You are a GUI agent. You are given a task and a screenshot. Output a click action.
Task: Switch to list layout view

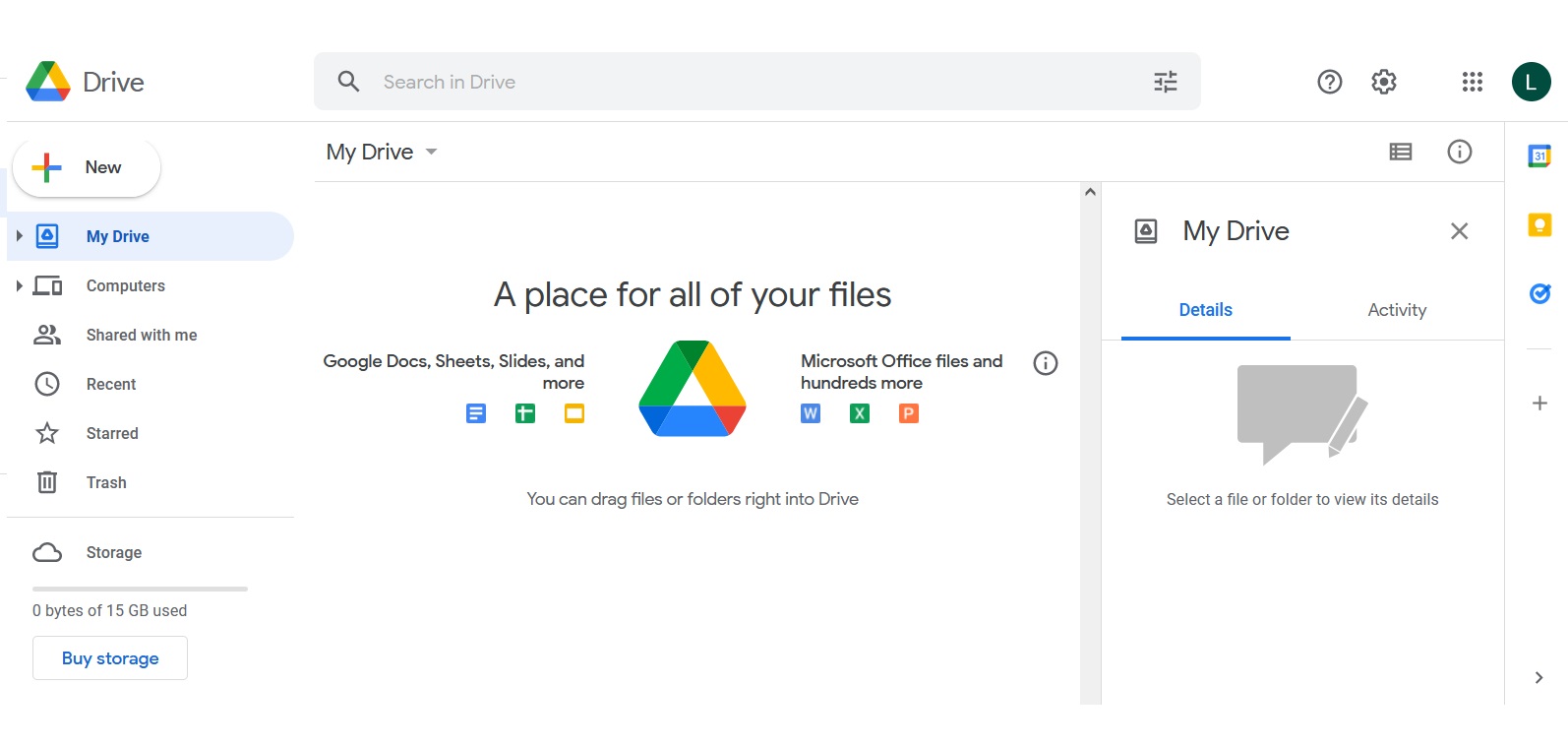coord(1401,152)
